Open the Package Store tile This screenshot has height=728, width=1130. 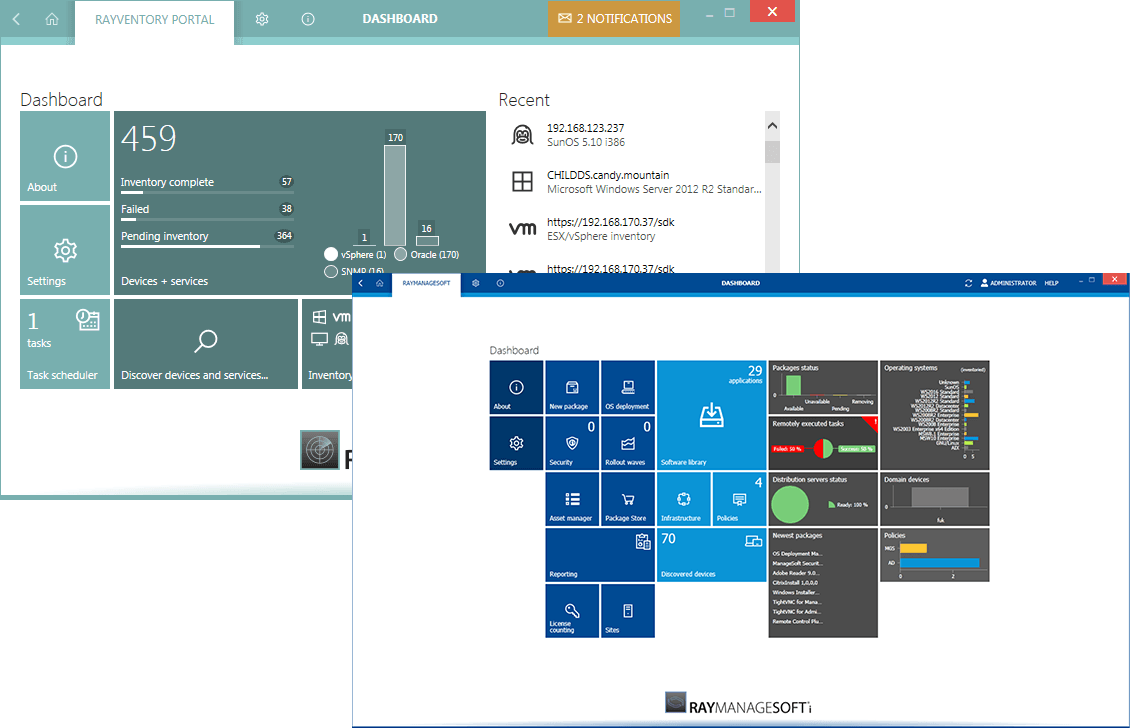628,499
